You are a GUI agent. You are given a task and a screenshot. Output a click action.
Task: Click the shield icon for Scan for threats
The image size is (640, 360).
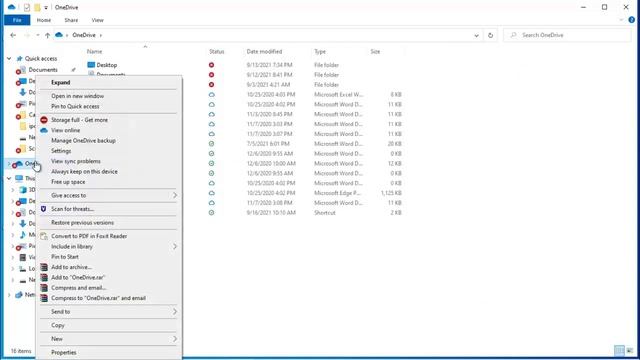click(x=44, y=209)
